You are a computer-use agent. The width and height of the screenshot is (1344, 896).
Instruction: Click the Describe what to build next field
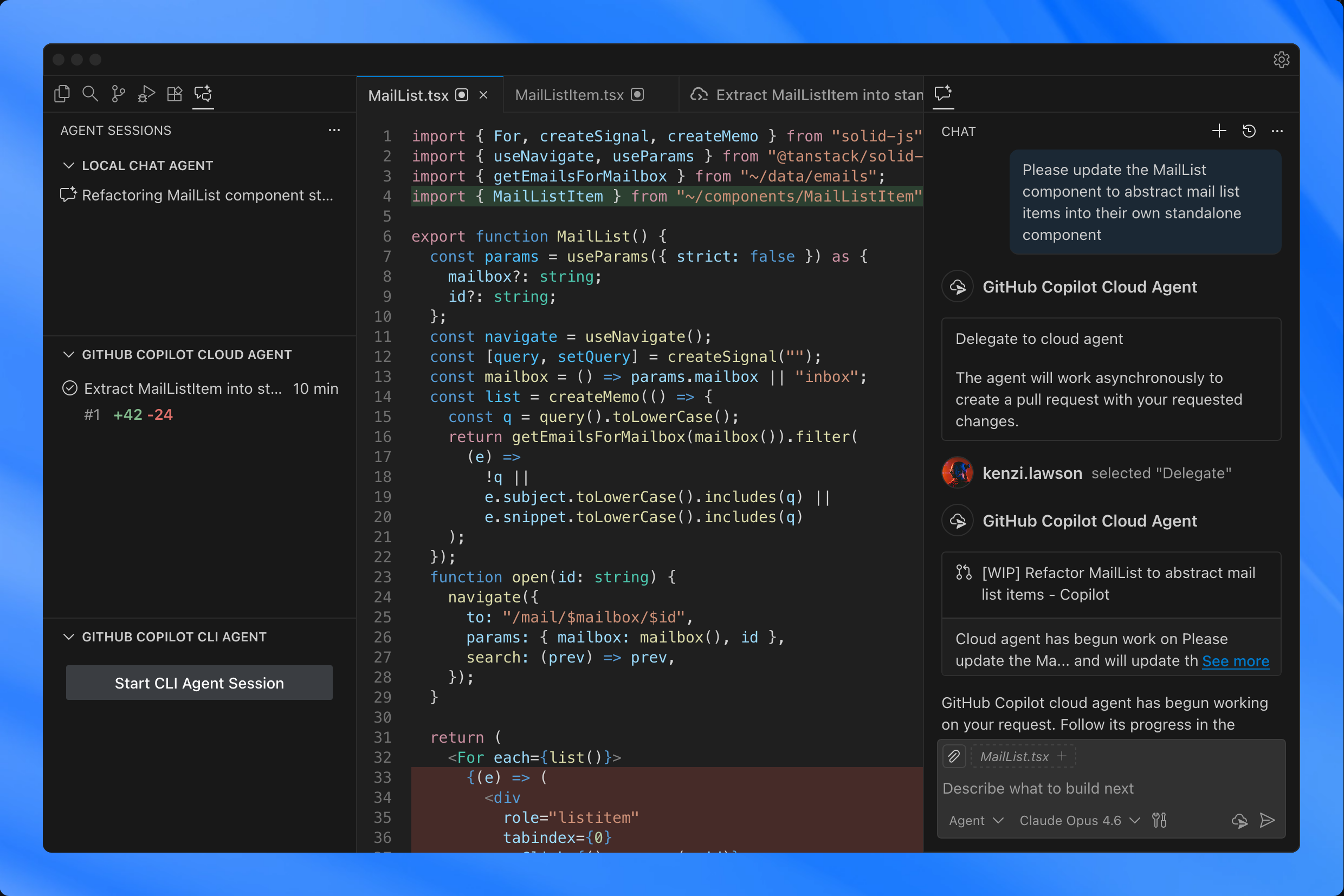1039,788
